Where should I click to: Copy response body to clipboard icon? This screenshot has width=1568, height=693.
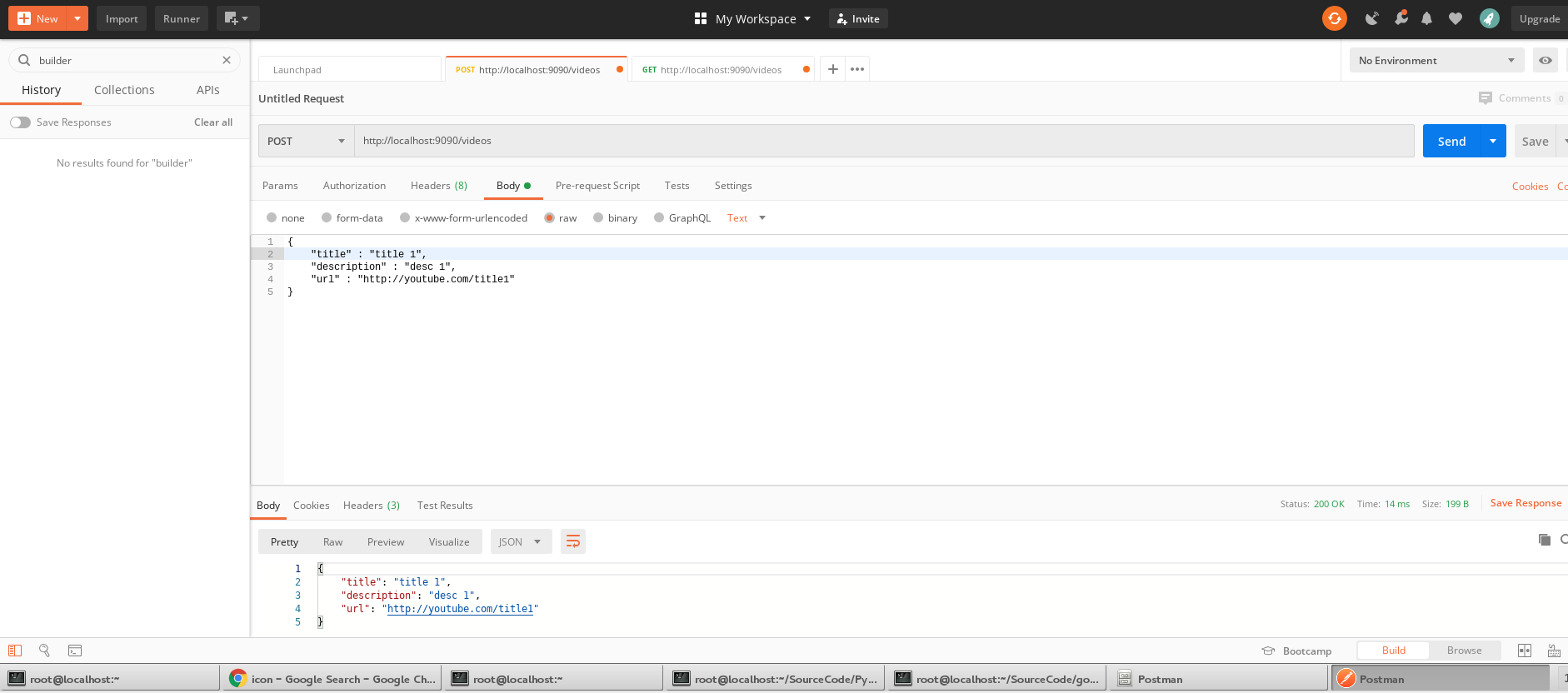(x=1544, y=540)
